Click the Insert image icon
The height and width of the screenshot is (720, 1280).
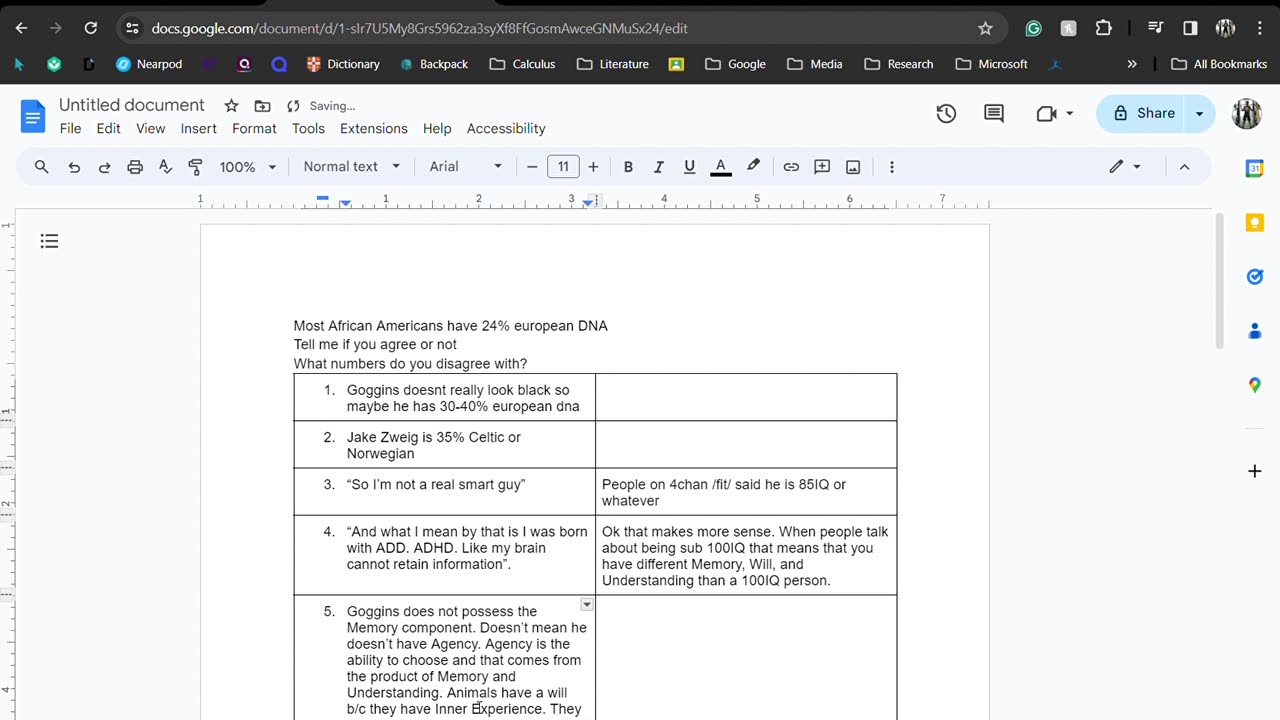pyautogui.click(x=853, y=167)
